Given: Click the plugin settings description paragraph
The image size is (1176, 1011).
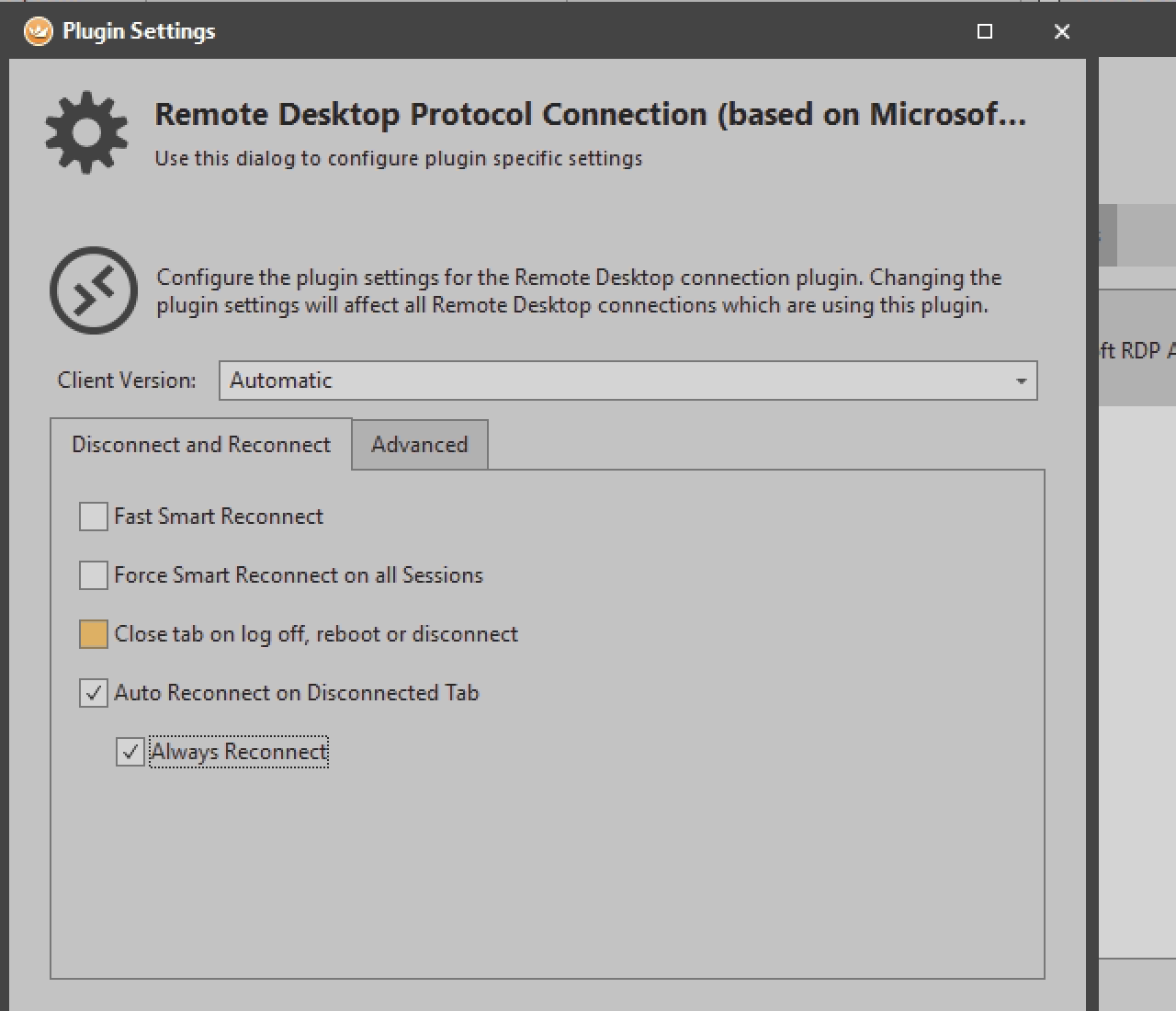Looking at the screenshot, I should coord(579,291).
